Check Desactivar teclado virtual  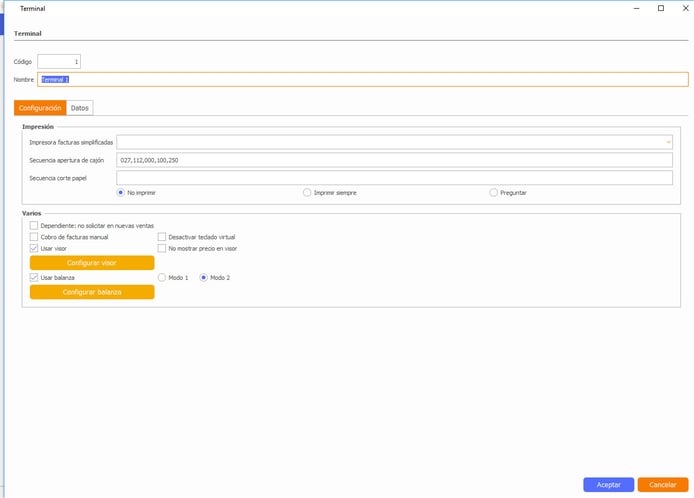coord(162,237)
